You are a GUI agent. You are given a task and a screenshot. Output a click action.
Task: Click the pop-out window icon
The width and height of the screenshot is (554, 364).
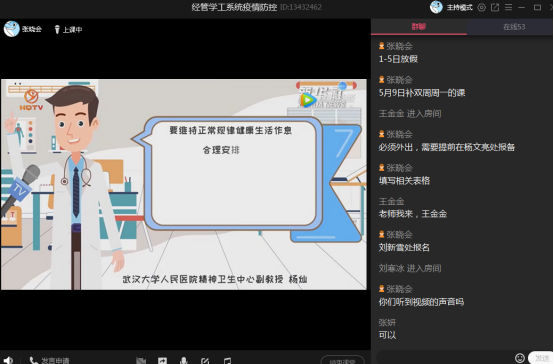pyautogui.click(x=495, y=7)
